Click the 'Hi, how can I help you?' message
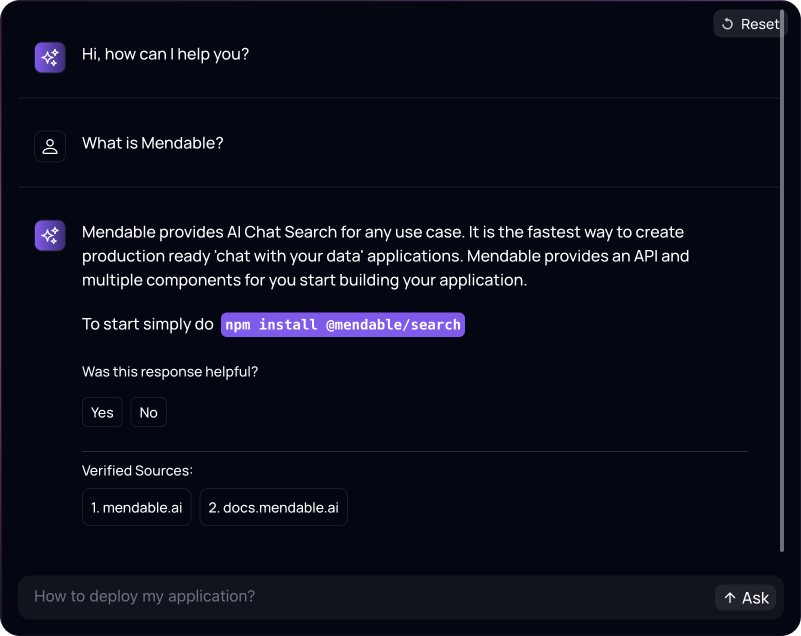This screenshot has width=801, height=636. click(x=165, y=54)
